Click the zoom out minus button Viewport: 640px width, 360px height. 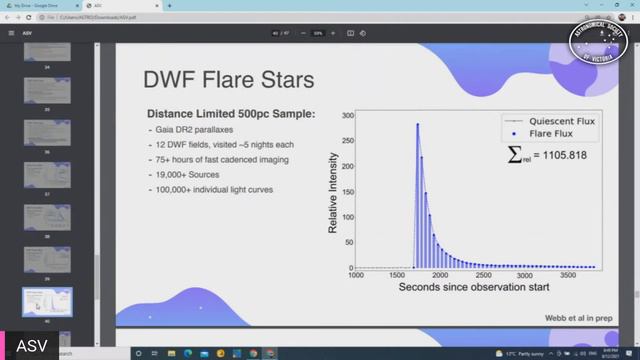(303, 33)
